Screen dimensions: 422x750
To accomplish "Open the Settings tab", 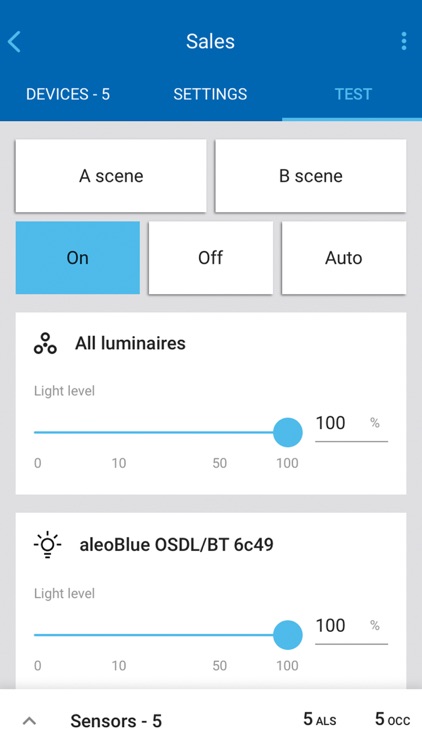I will (x=211, y=94).
